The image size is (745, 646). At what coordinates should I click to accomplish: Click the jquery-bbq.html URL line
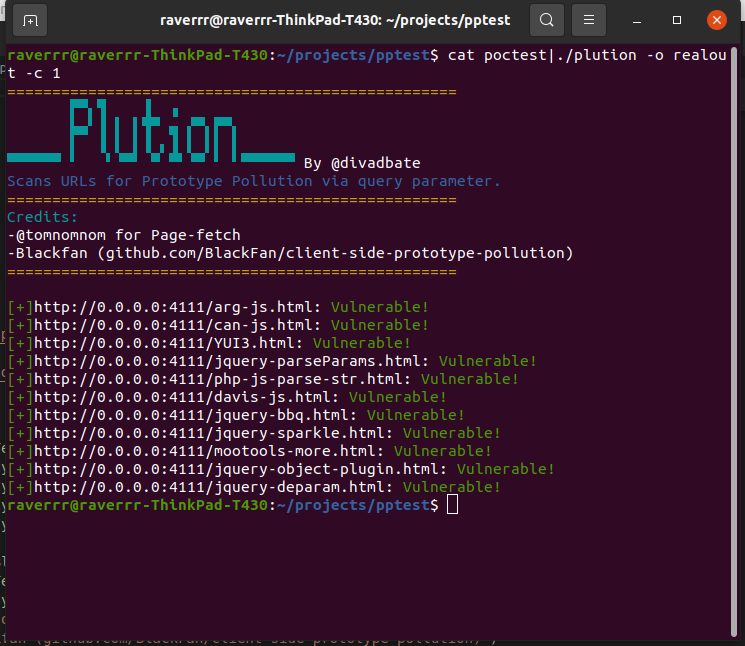click(236, 415)
